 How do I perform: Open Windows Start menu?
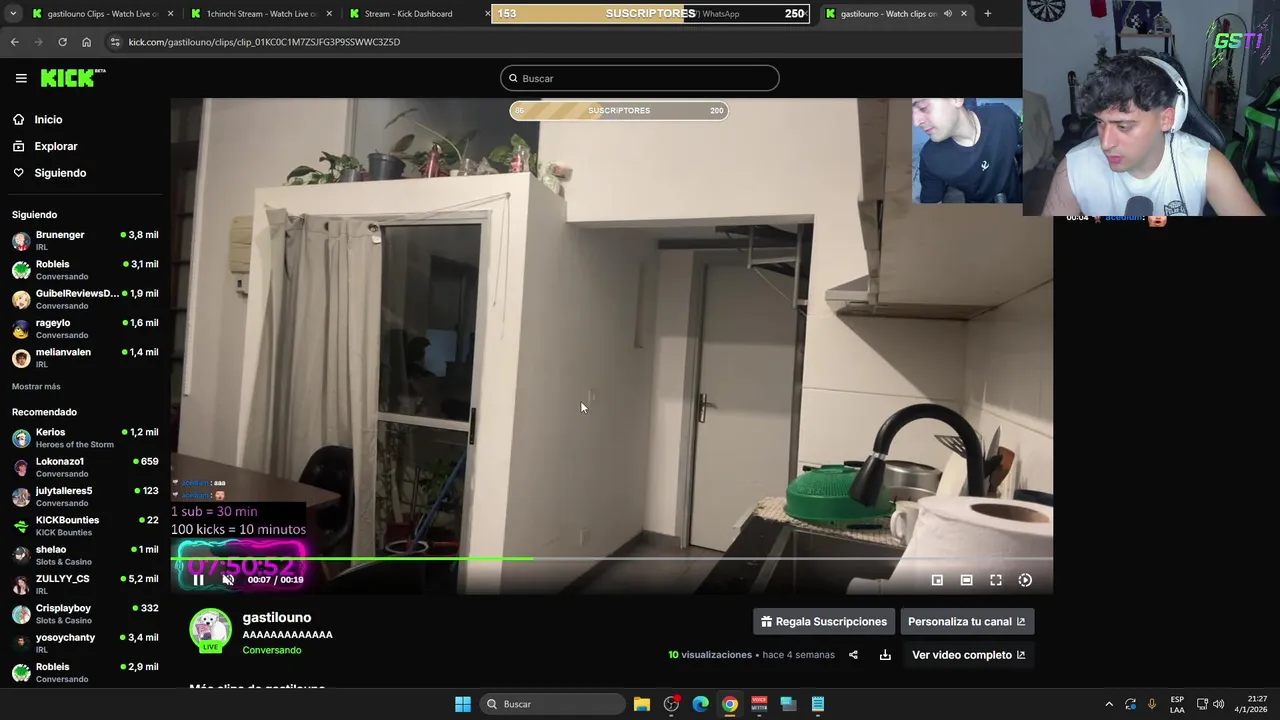(462, 704)
